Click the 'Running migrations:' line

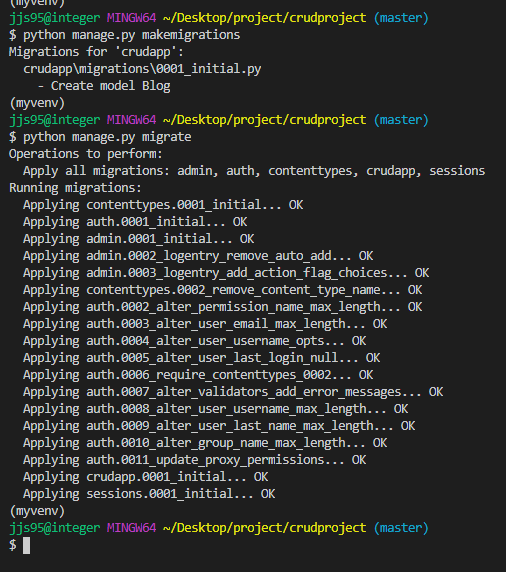75,188
